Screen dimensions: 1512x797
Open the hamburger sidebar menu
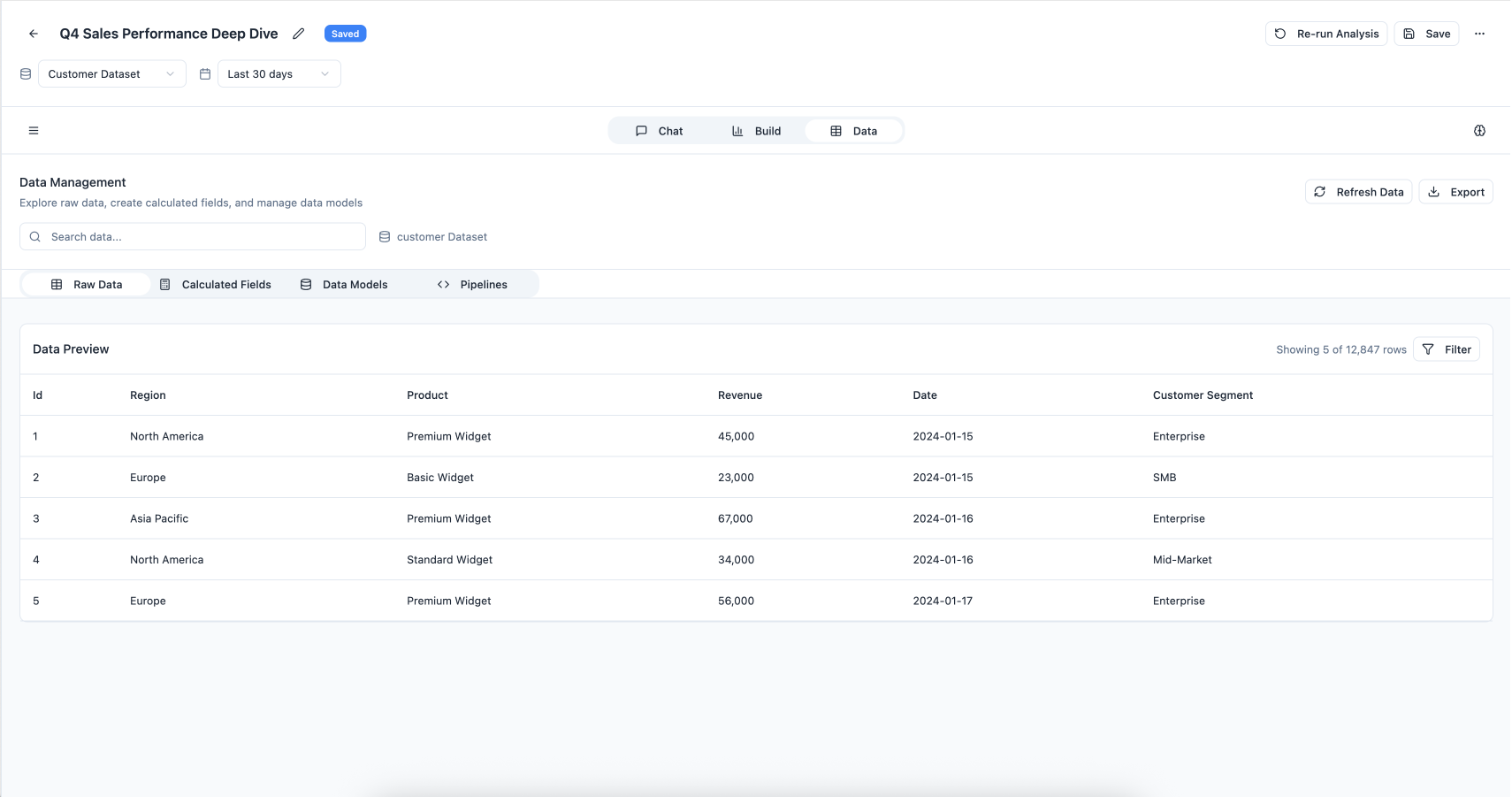[34, 131]
